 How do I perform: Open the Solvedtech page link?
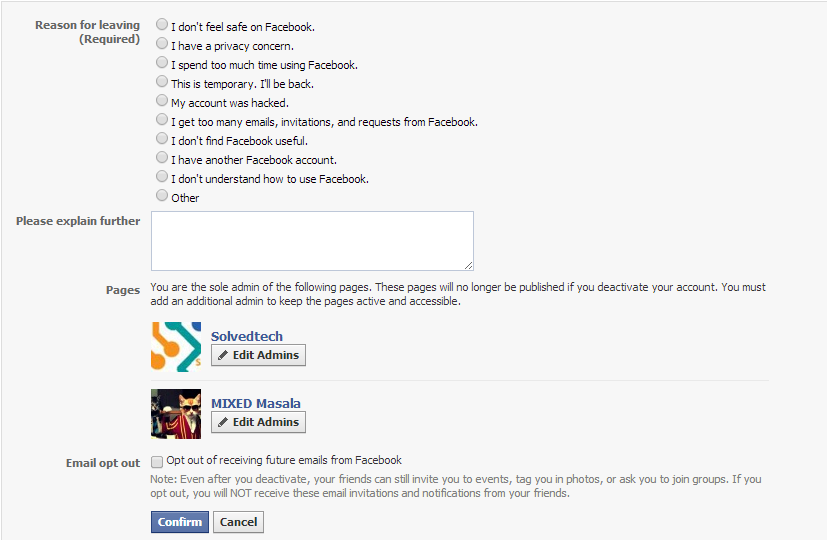[247, 337]
